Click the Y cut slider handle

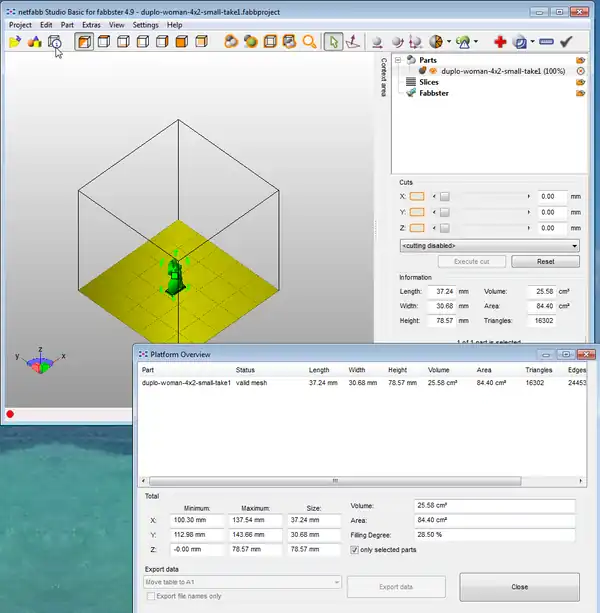[446, 213]
